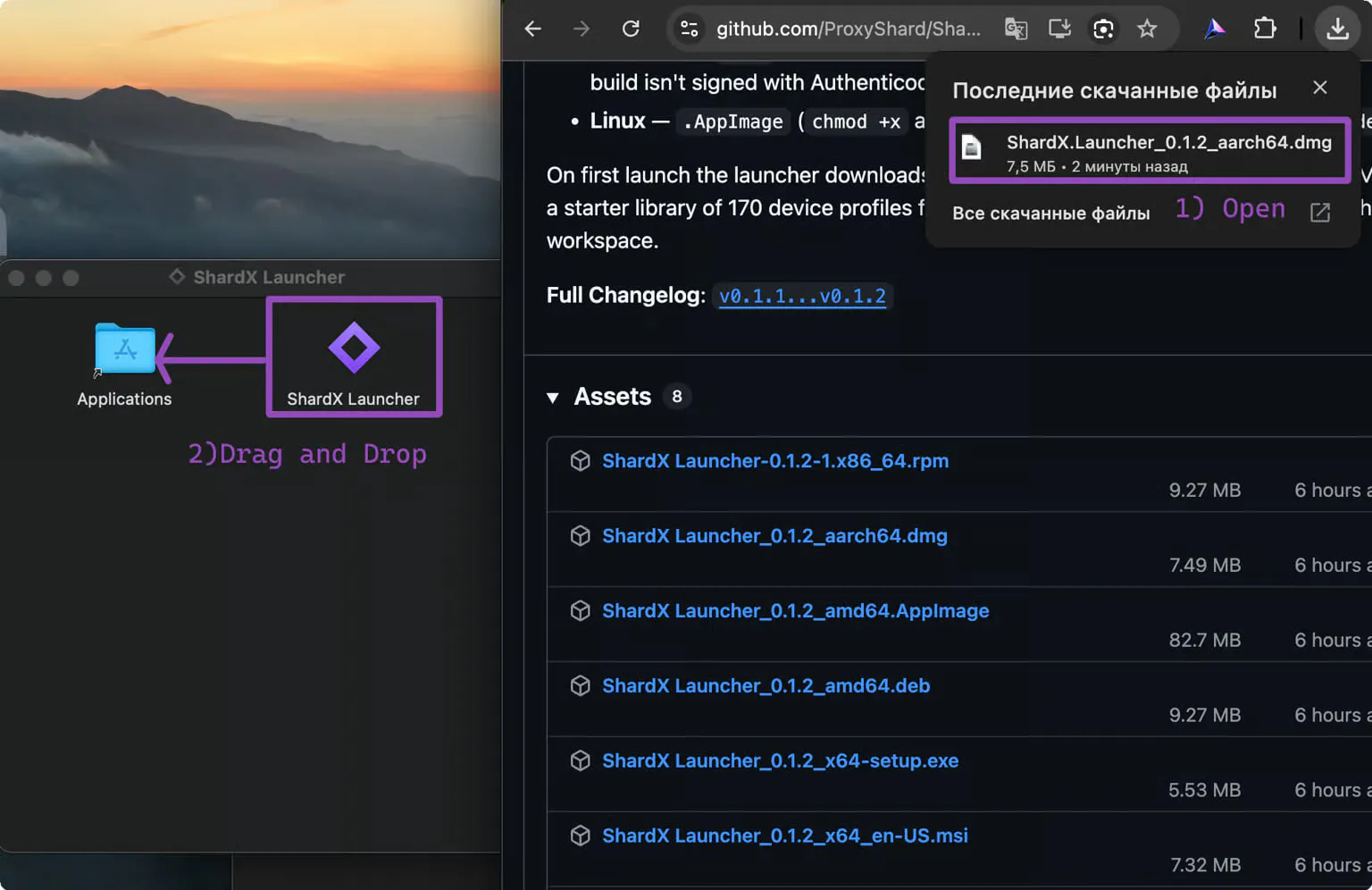Click the 7.32 MB size value
This screenshot has width=1372, height=890.
(x=1205, y=866)
